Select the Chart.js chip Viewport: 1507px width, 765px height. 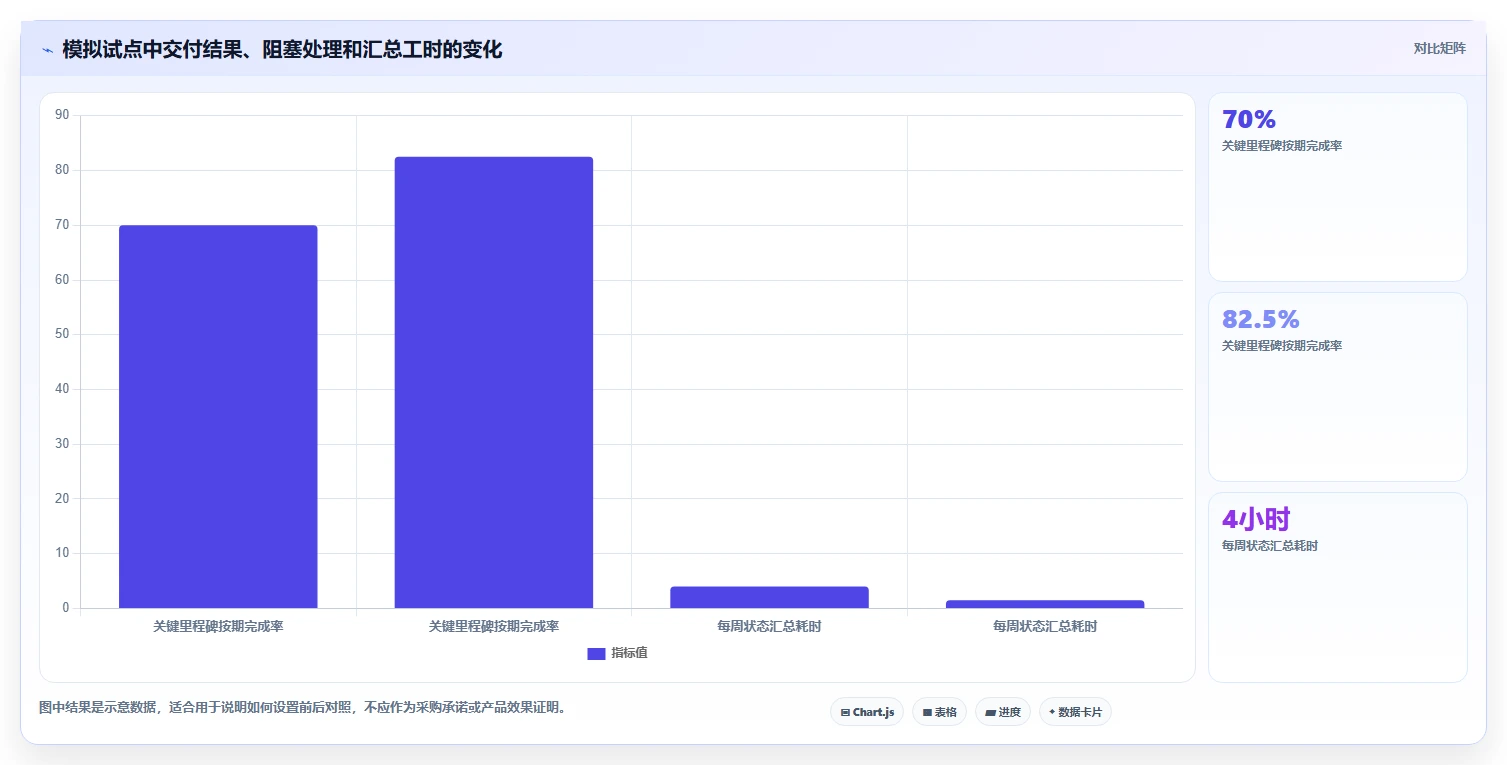[x=867, y=712]
